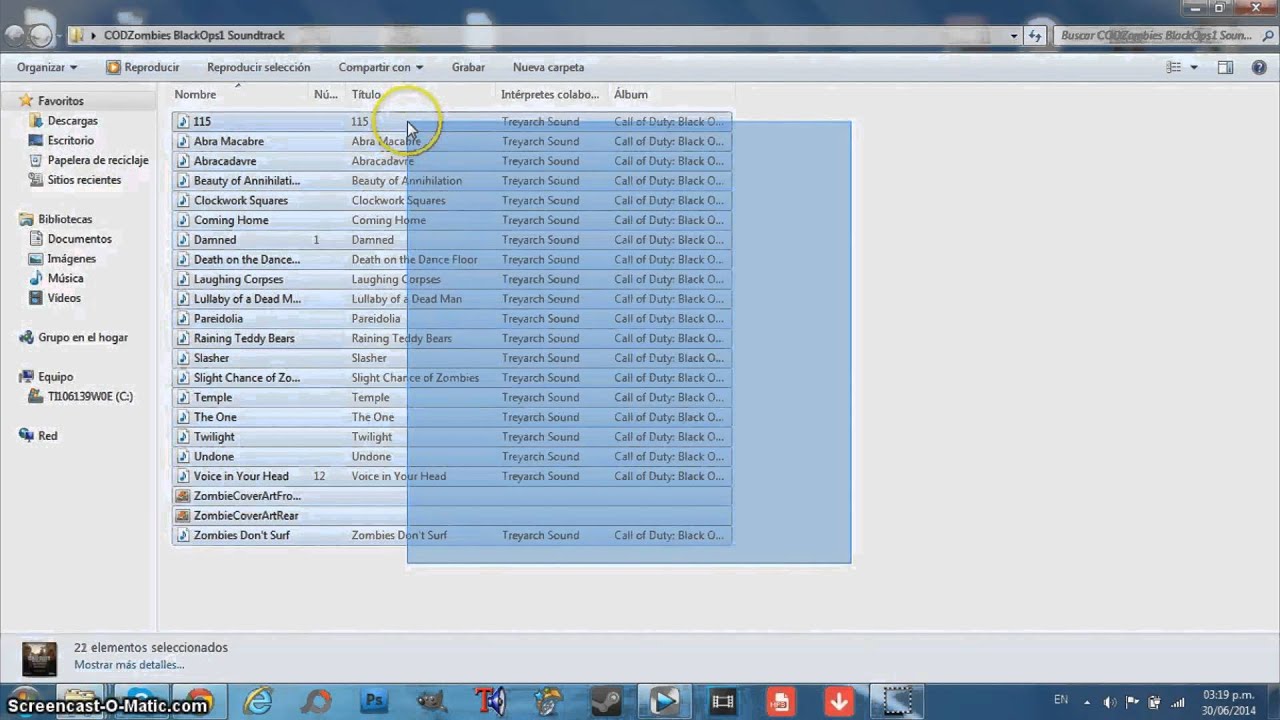Screen dimensions: 1280x720
Task: Select Equipo in the navigation pane
Action: click(55, 377)
